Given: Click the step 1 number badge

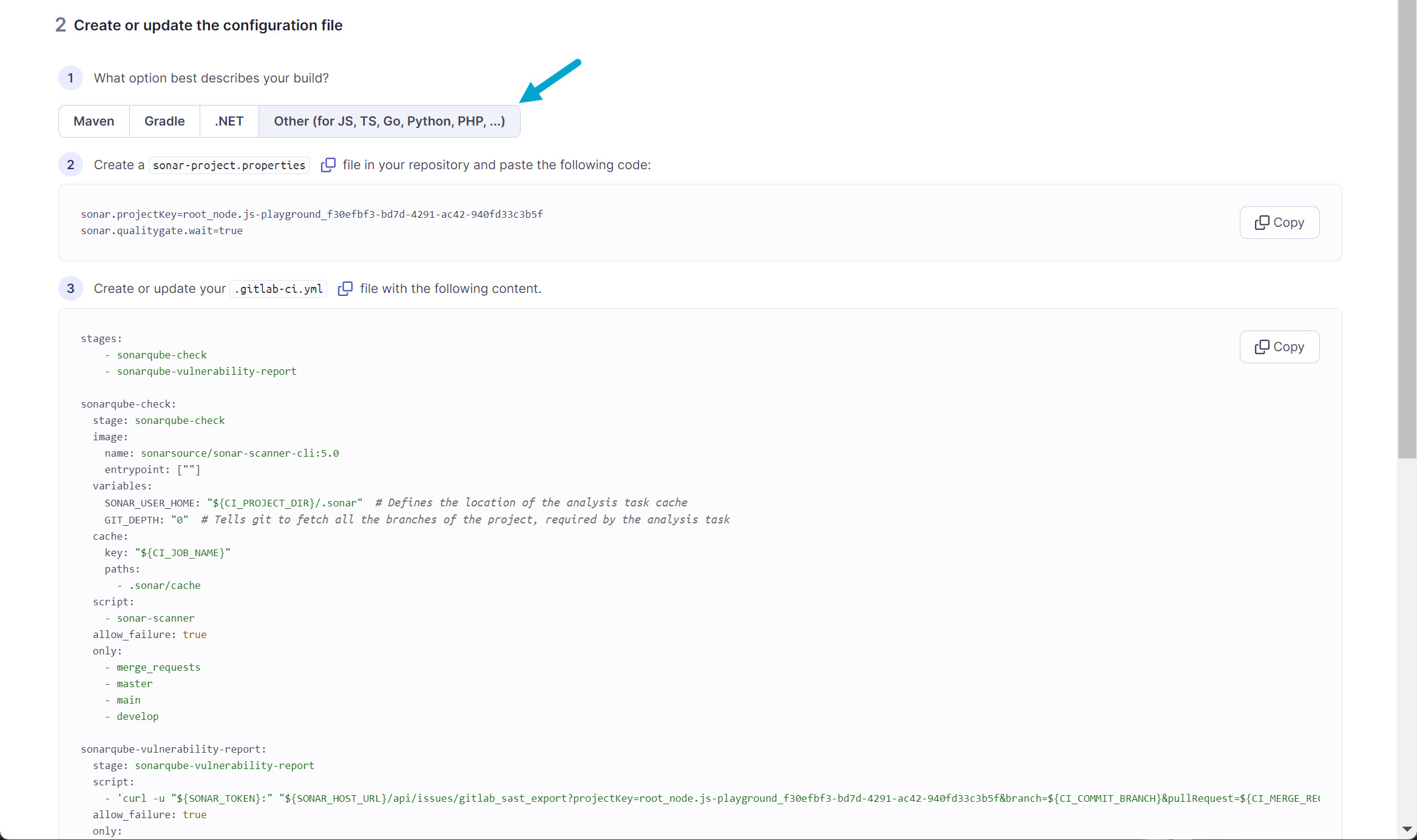Looking at the screenshot, I should [x=70, y=78].
